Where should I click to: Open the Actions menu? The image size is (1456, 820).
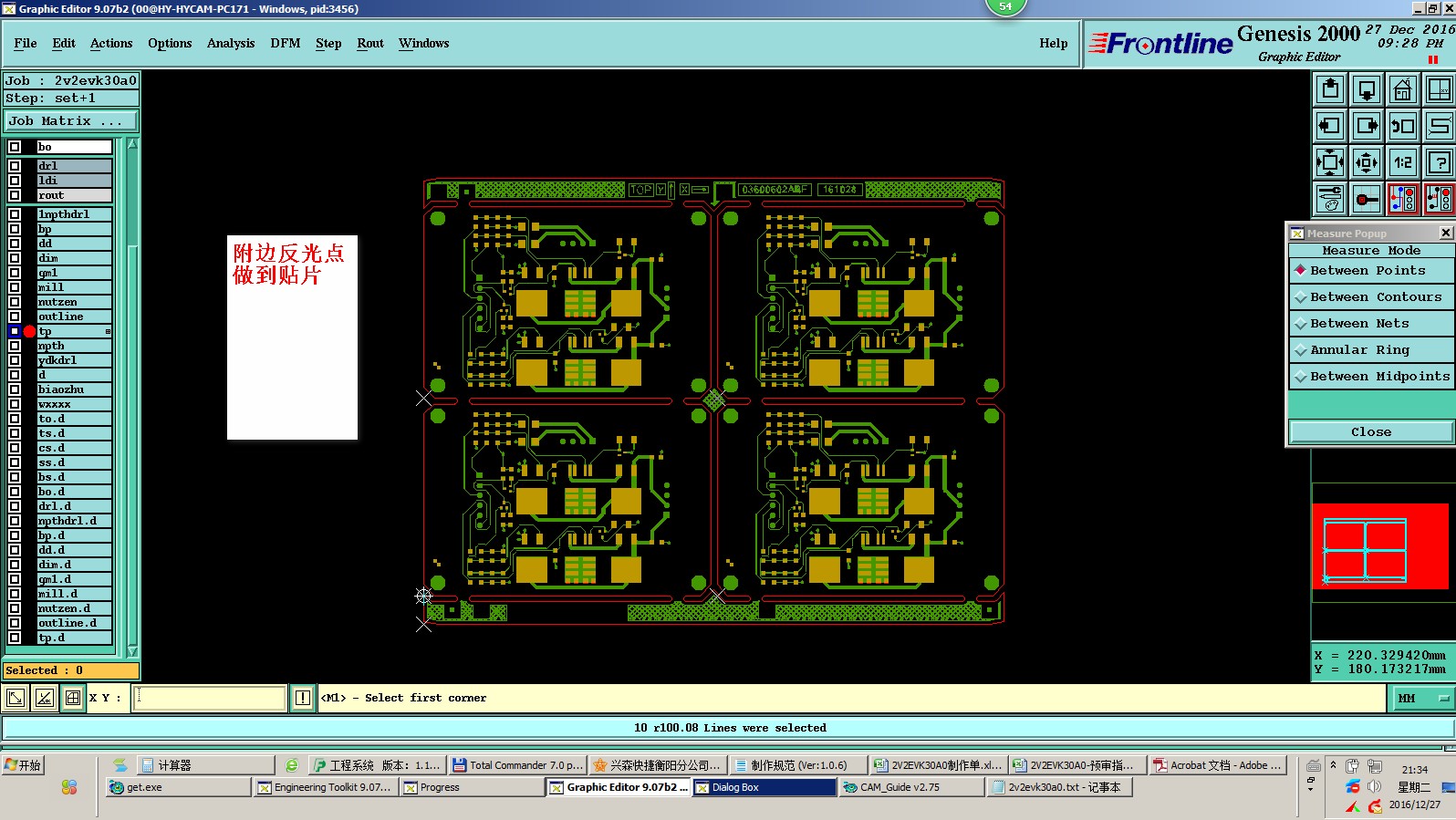(111, 43)
